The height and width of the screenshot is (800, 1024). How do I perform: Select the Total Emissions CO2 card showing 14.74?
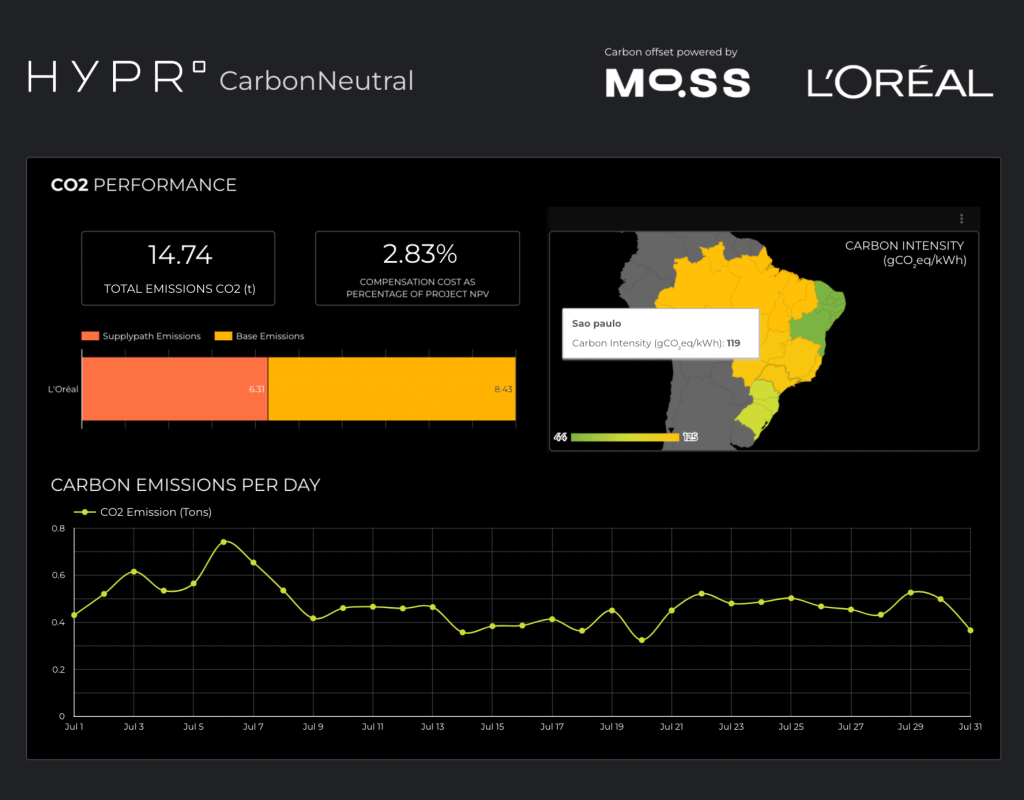[x=178, y=268]
